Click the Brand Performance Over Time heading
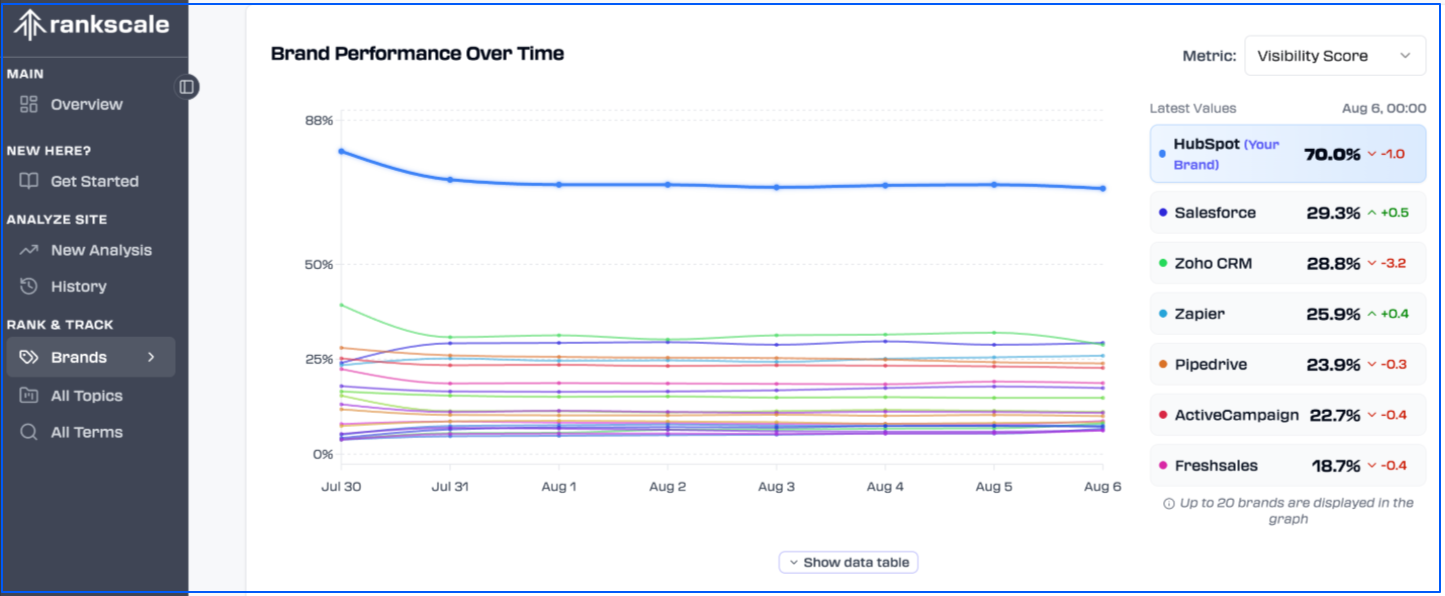This screenshot has height=596, width=1445. pyautogui.click(x=418, y=53)
